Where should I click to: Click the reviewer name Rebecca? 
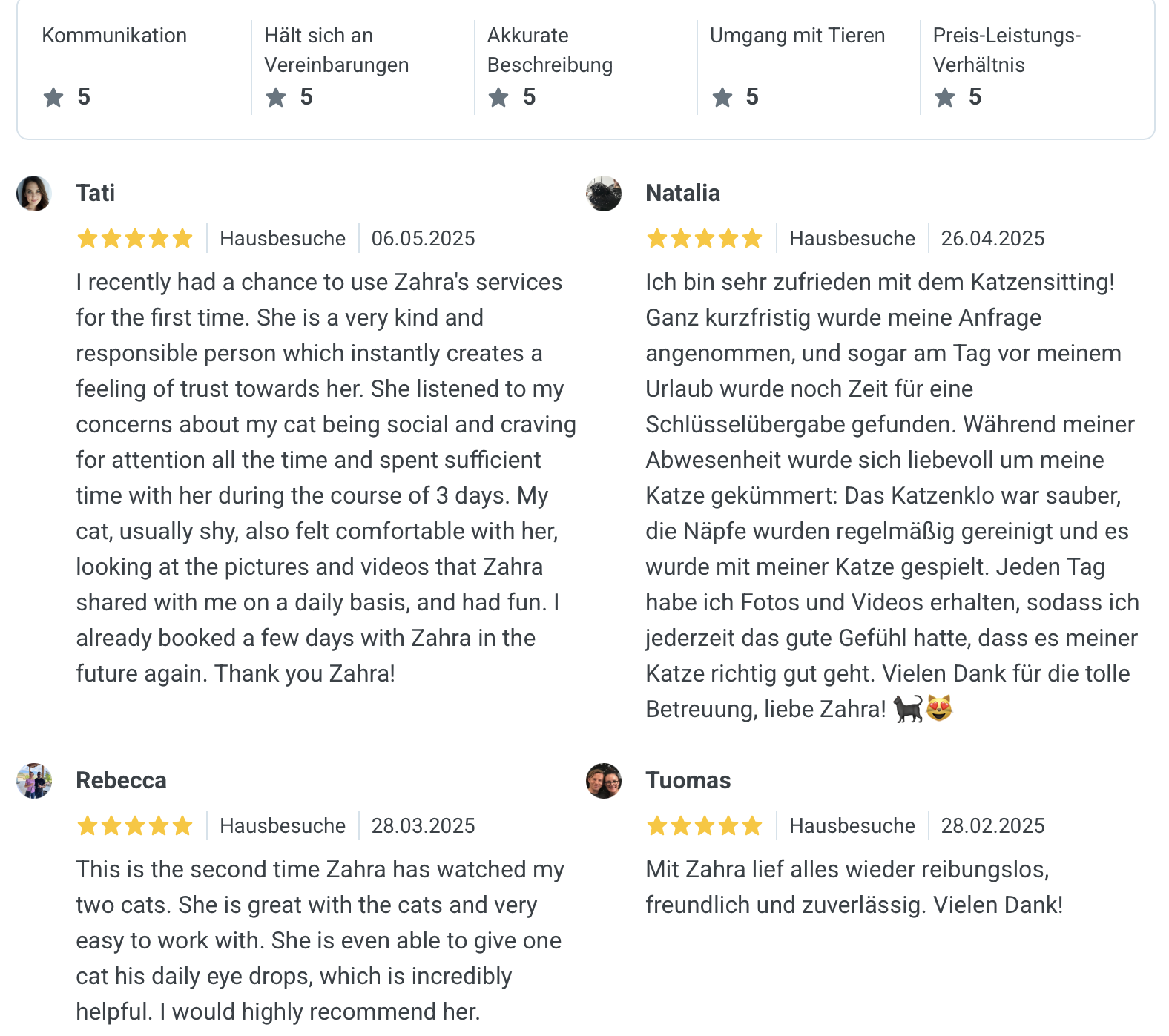[x=121, y=781]
